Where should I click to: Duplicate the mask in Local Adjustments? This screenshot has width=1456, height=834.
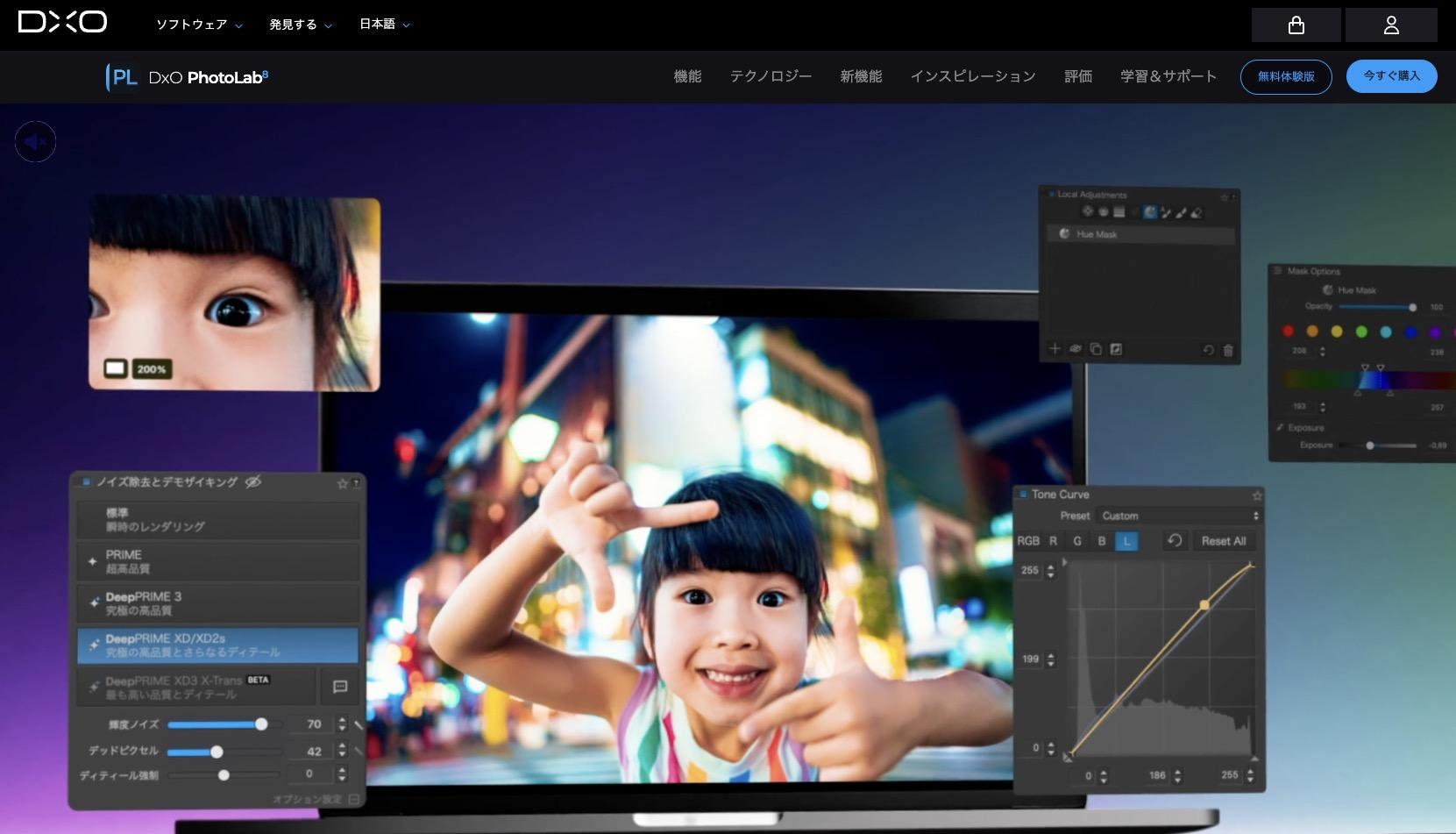click(x=1096, y=349)
